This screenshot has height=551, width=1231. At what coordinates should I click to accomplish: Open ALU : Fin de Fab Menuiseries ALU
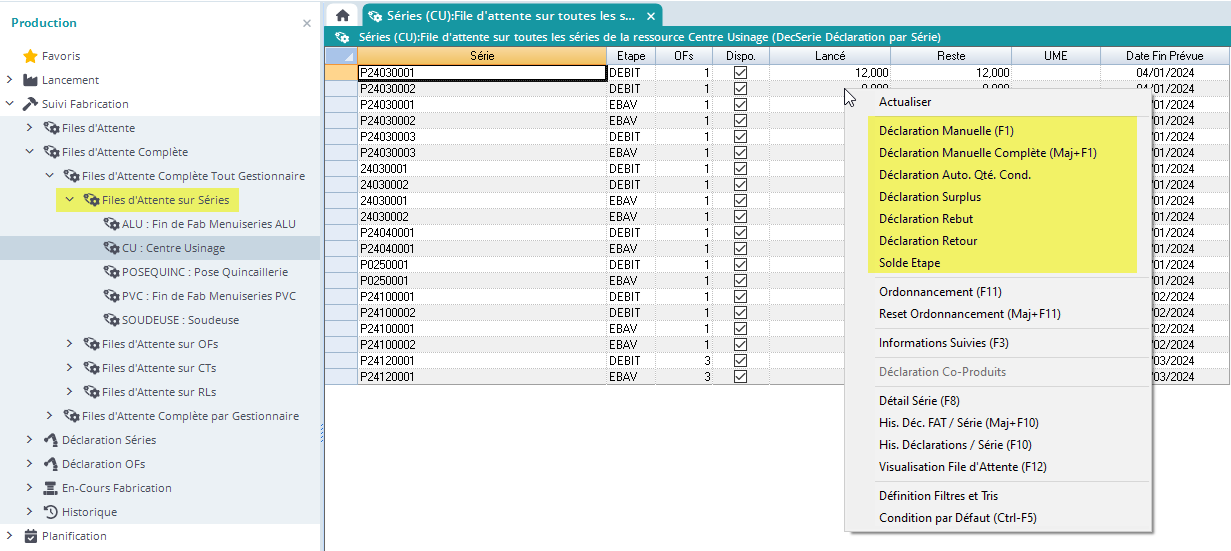[208, 224]
